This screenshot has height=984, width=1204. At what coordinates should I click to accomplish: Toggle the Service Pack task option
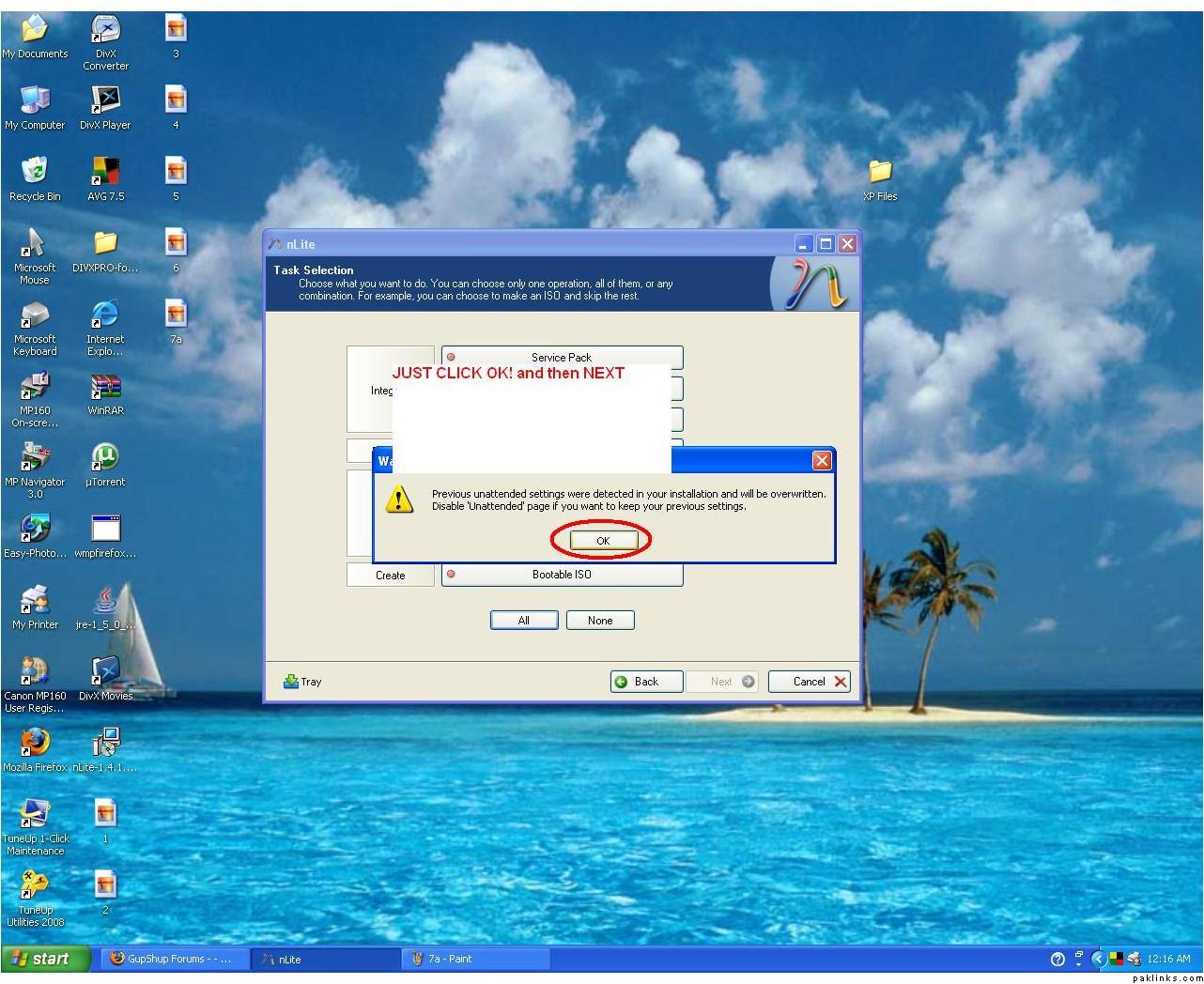562,356
